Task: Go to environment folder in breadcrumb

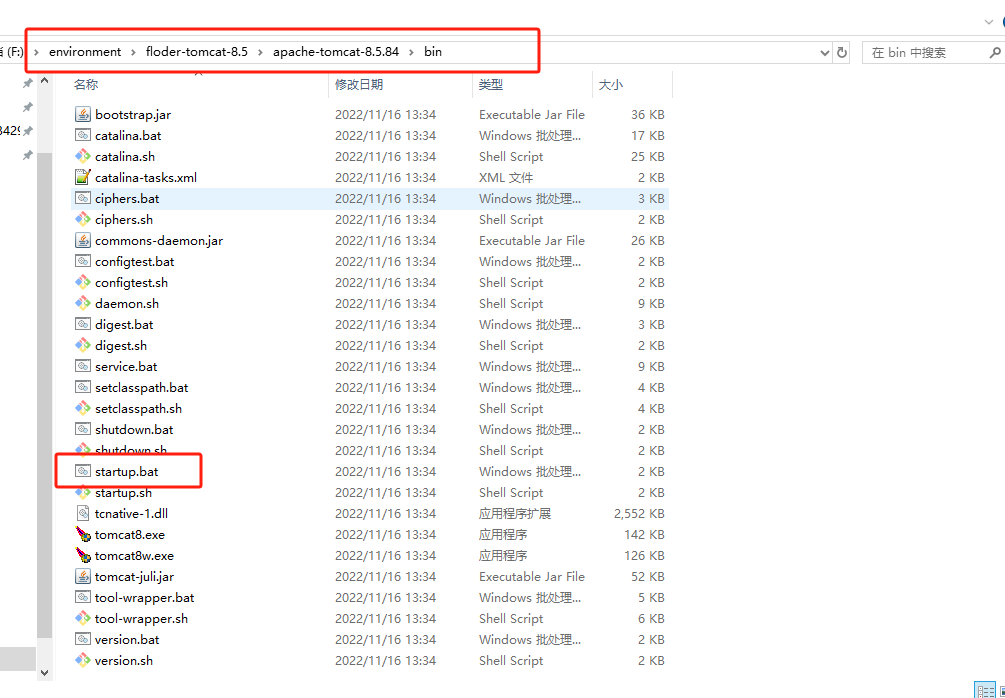Action: click(85, 52)
